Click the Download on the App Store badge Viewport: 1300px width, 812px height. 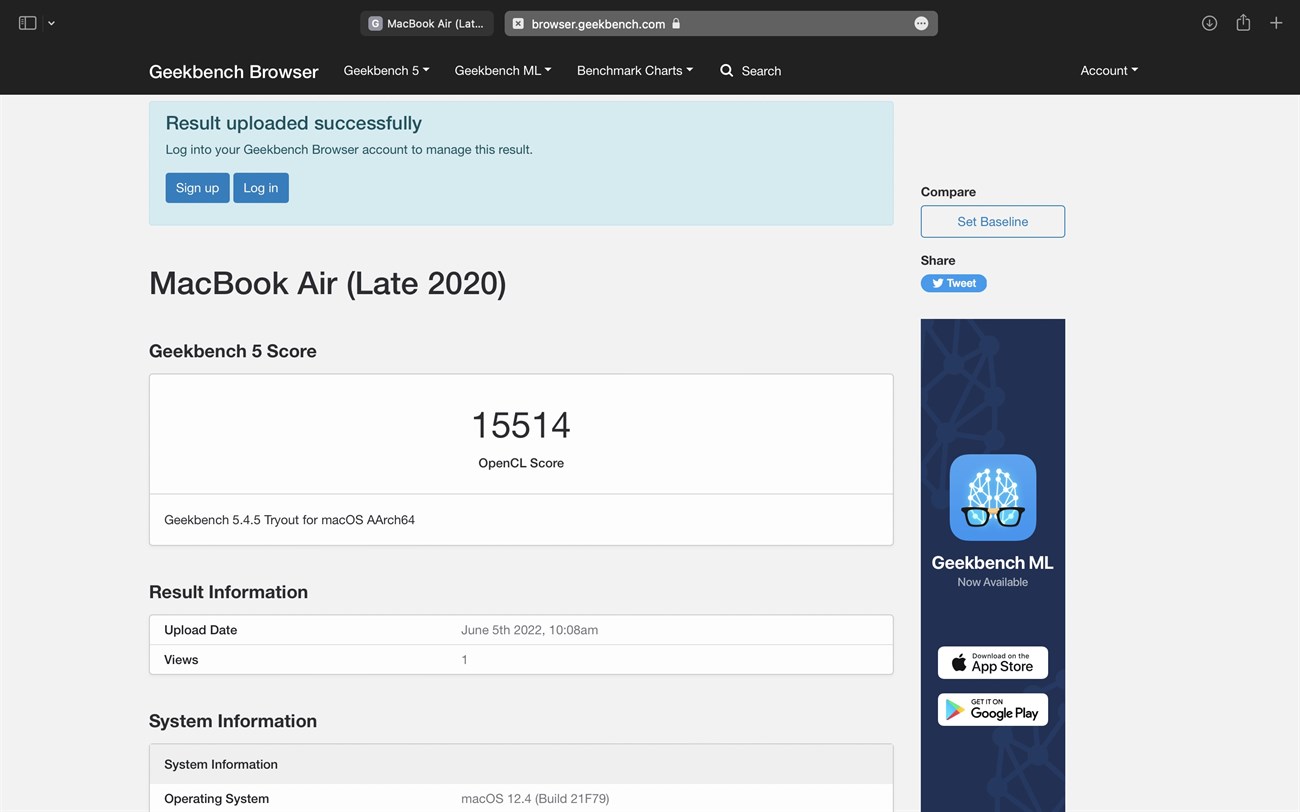993,662
